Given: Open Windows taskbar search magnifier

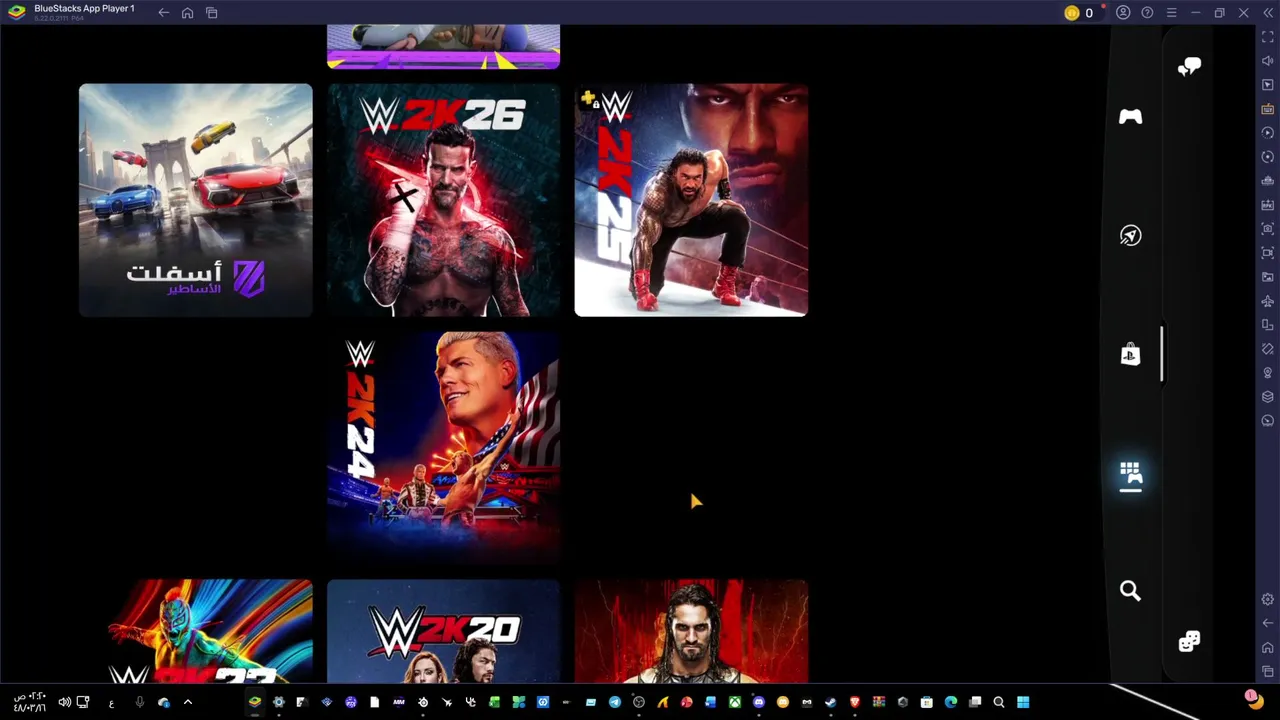Looking at the screenshot, I should pyautogui.click(x=998, y=702).
